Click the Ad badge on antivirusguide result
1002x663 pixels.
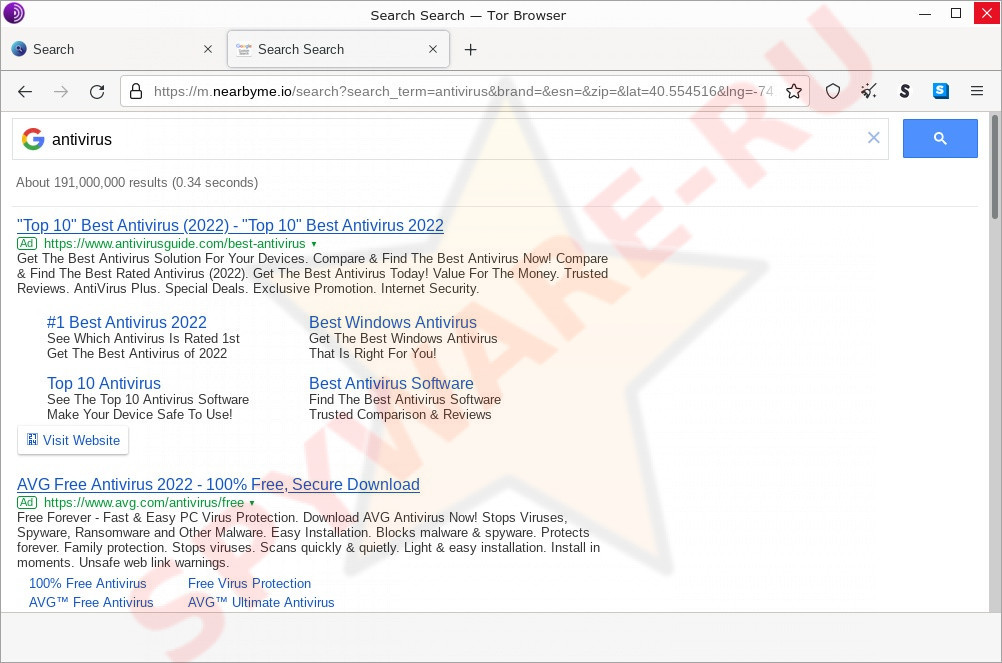click(x=27, y=243)
